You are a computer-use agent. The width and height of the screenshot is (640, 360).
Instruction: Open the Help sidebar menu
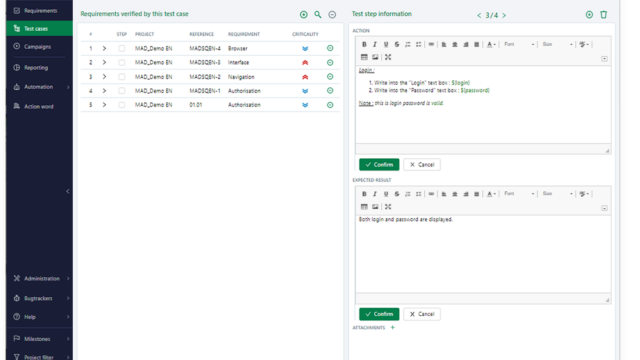(40, 317)
